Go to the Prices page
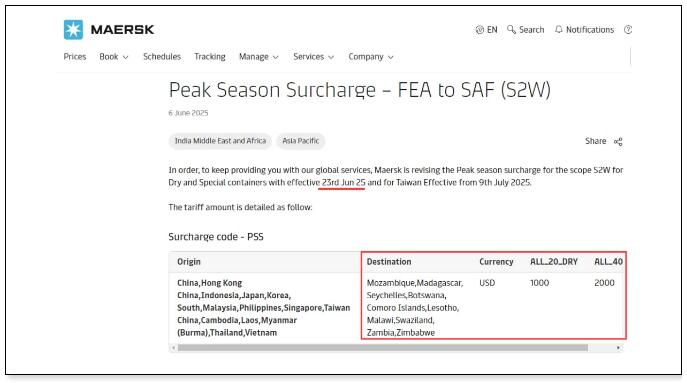 [x=75, y=57]
